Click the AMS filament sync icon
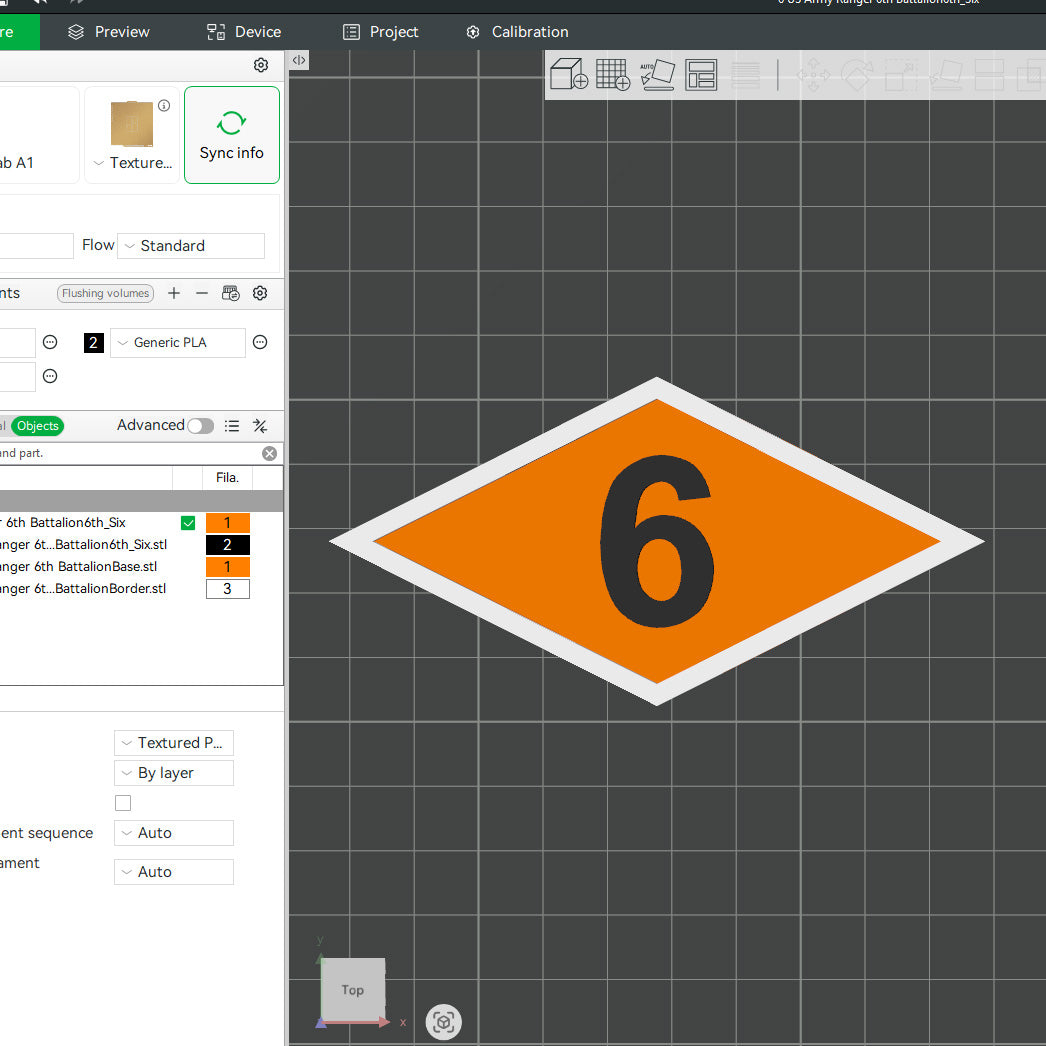This screenshot has height=1046, width=1046. (231, 293)
